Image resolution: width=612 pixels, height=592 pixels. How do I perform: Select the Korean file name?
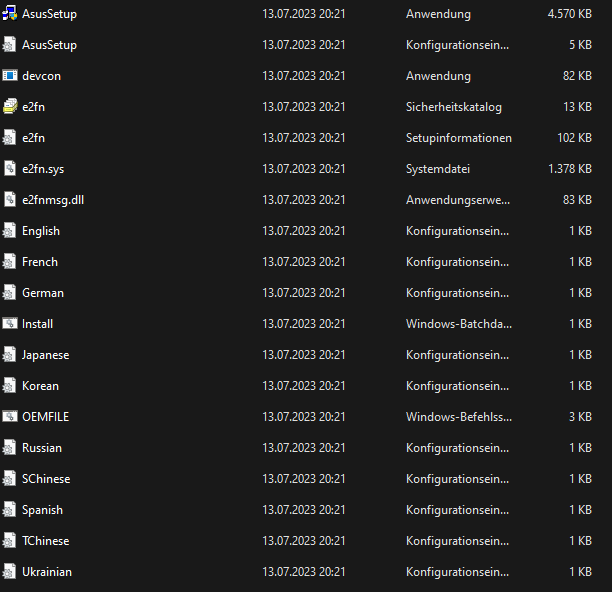(41, 386)
